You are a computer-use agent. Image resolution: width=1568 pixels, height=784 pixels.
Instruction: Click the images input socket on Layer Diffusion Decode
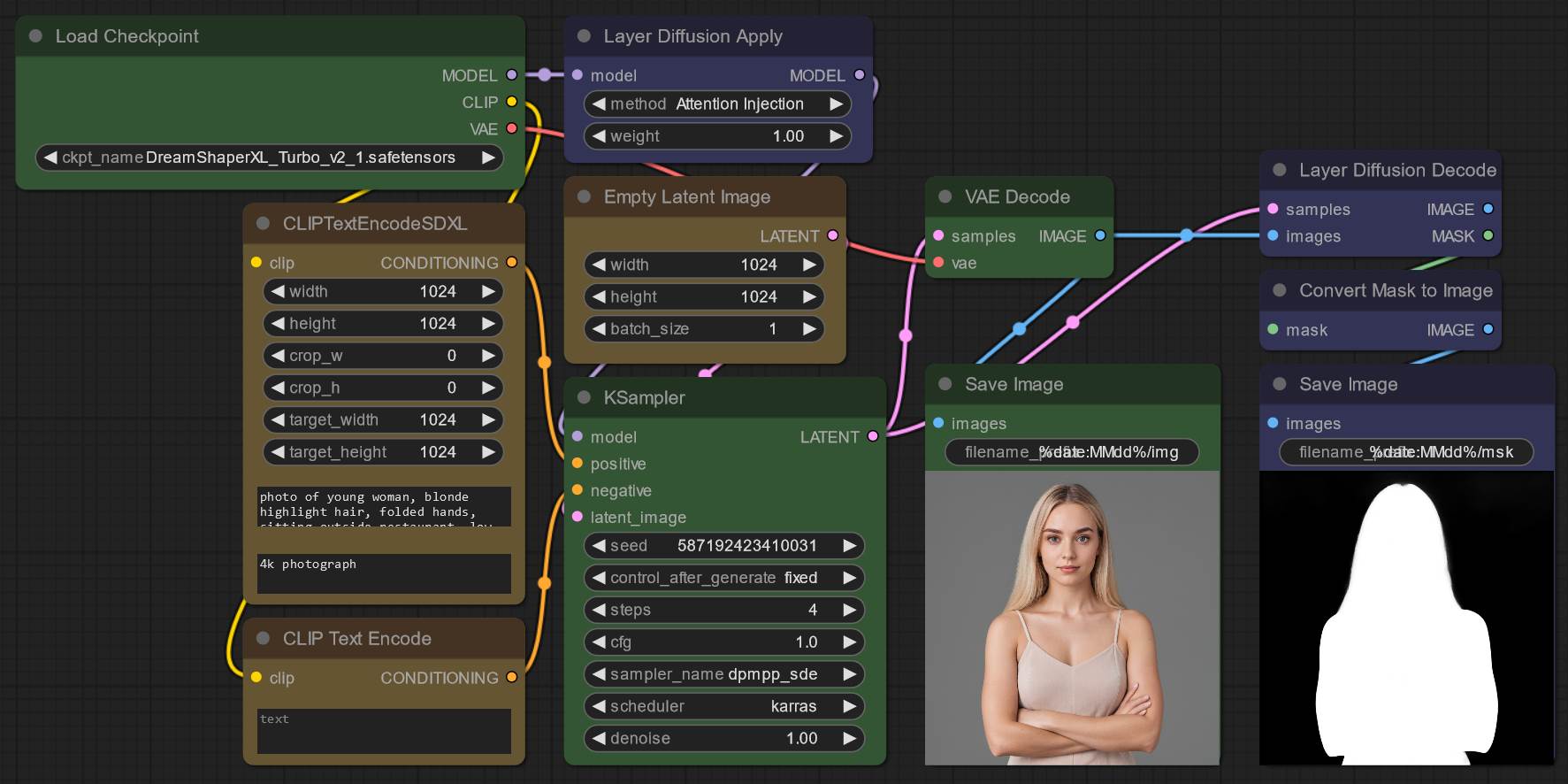coord(1273,235)
